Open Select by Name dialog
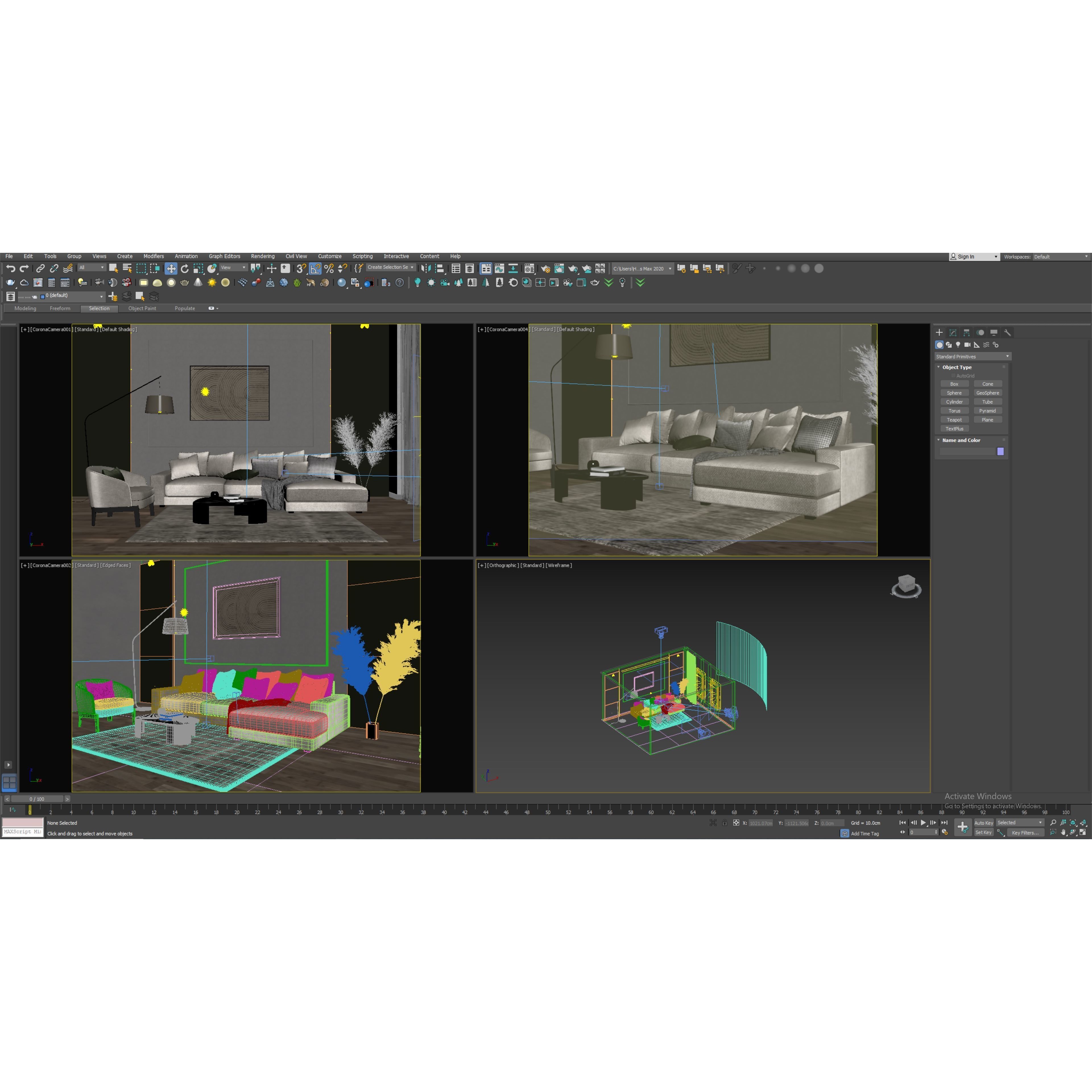The height and width of the screenshot is (1092, 1092). tap(127, 269)
